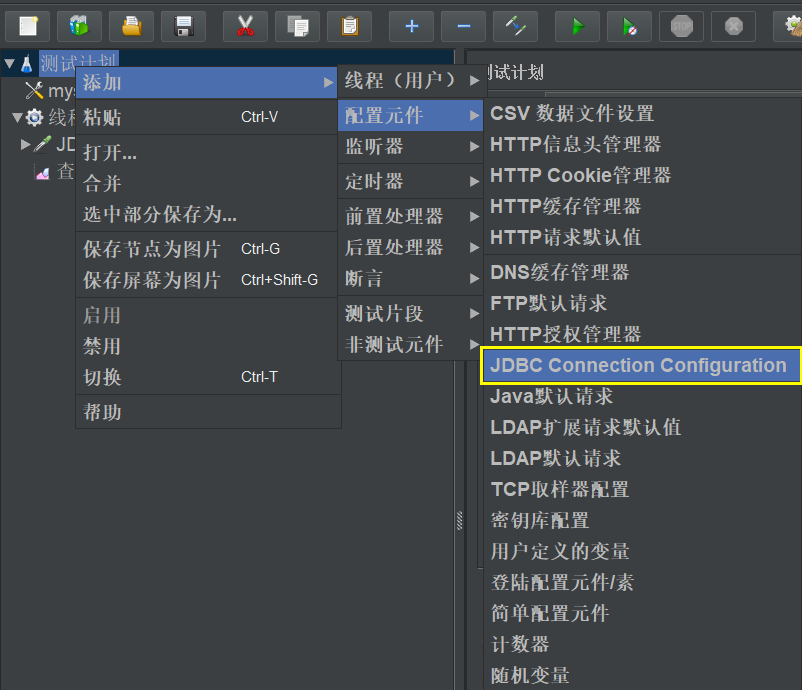This screenshot has width=802, height=690.
Task: Open the 测试片段 submenu
Action: [410, 314]
